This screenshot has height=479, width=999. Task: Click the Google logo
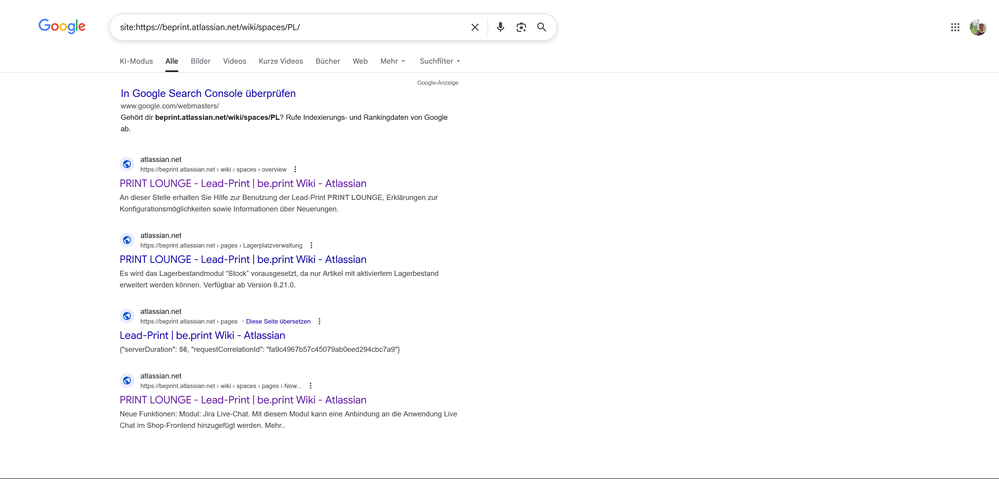(x=62, y=26)
